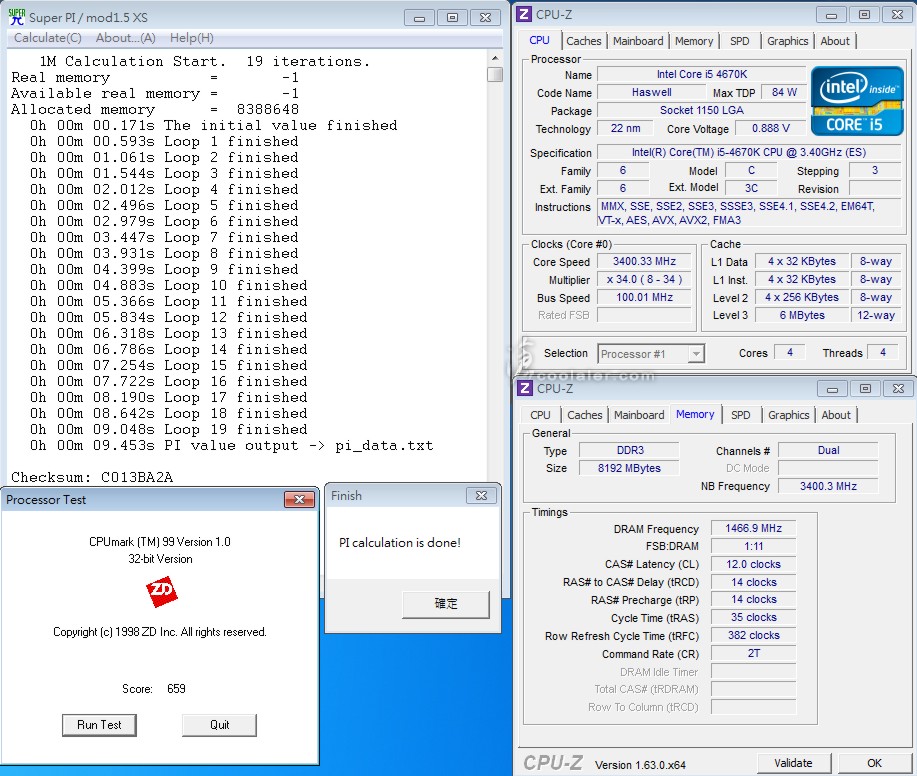The image size is (917, 776).
Task: Switch to SPD tab in upper CPU-Z window
Action: (x=740, y=41)
